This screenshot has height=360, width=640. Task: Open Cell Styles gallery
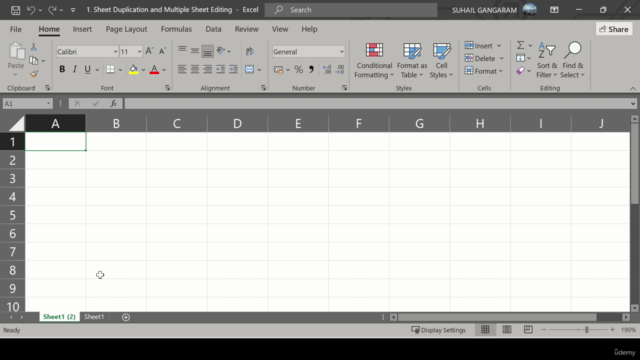click(441, 60)
